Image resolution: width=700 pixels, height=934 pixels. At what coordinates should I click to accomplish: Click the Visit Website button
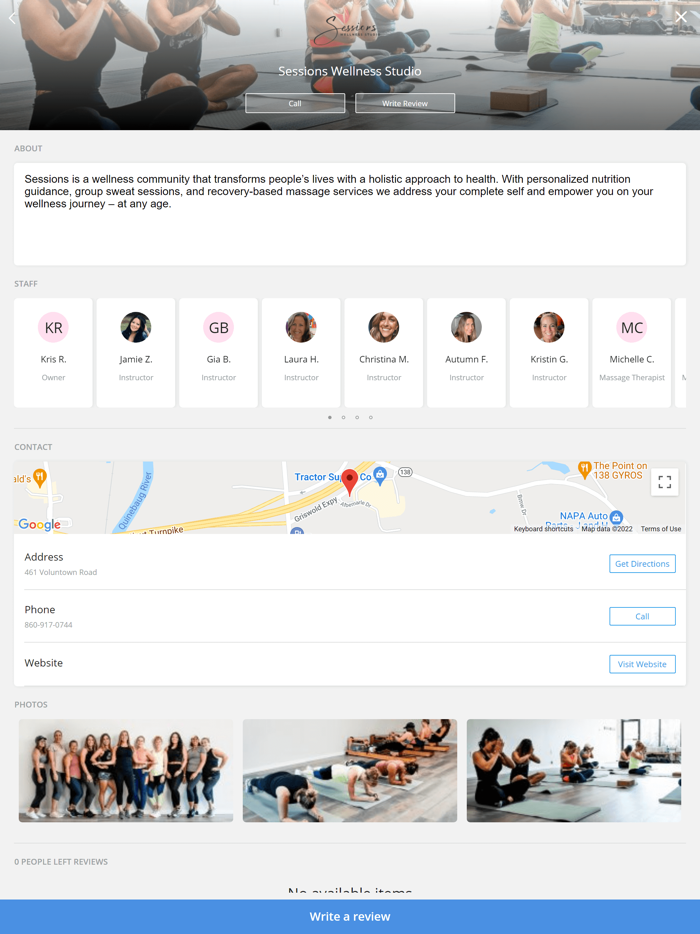[642, 664]
